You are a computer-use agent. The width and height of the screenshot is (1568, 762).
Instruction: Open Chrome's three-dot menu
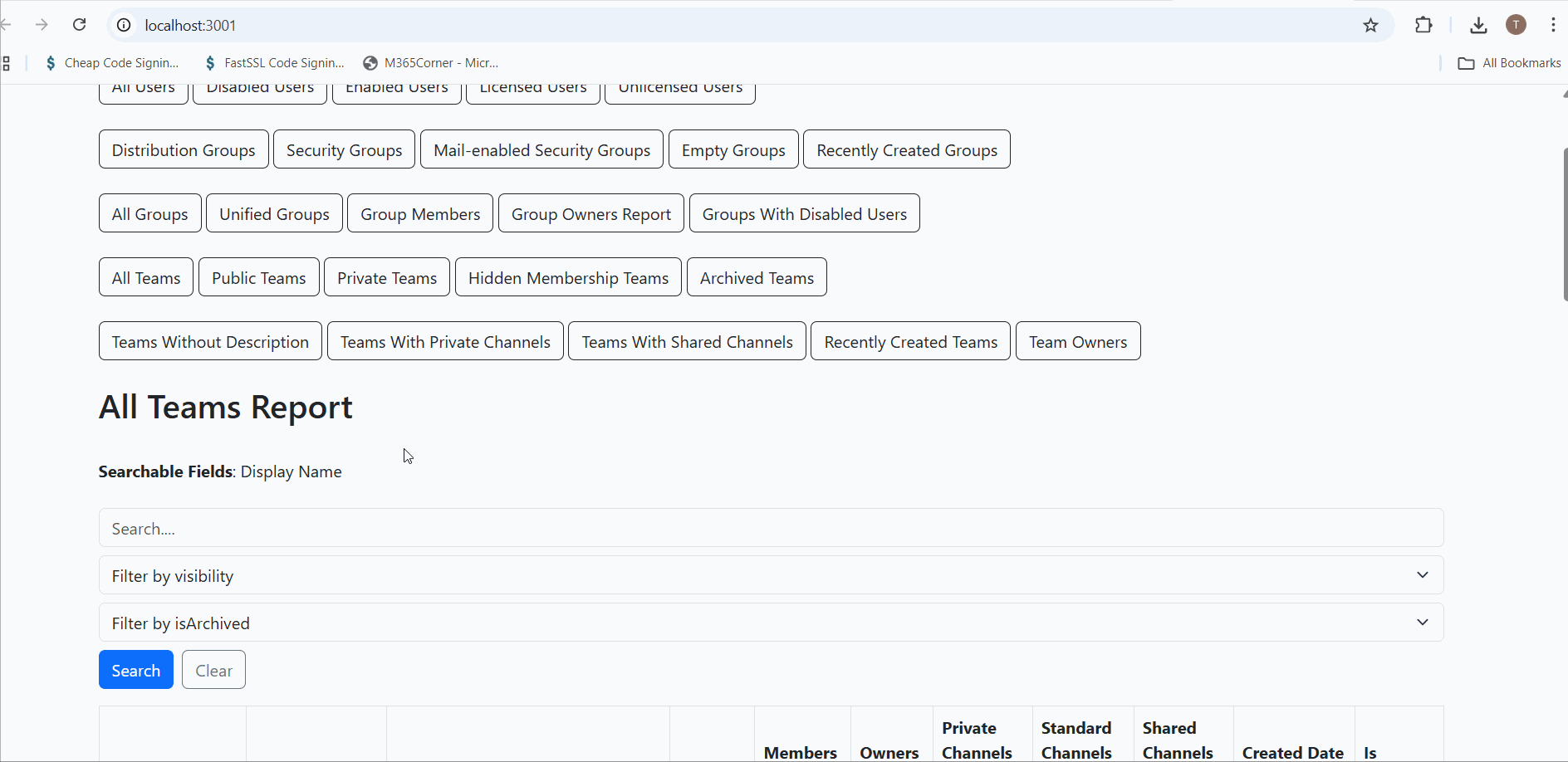[x=1552, y=25]
